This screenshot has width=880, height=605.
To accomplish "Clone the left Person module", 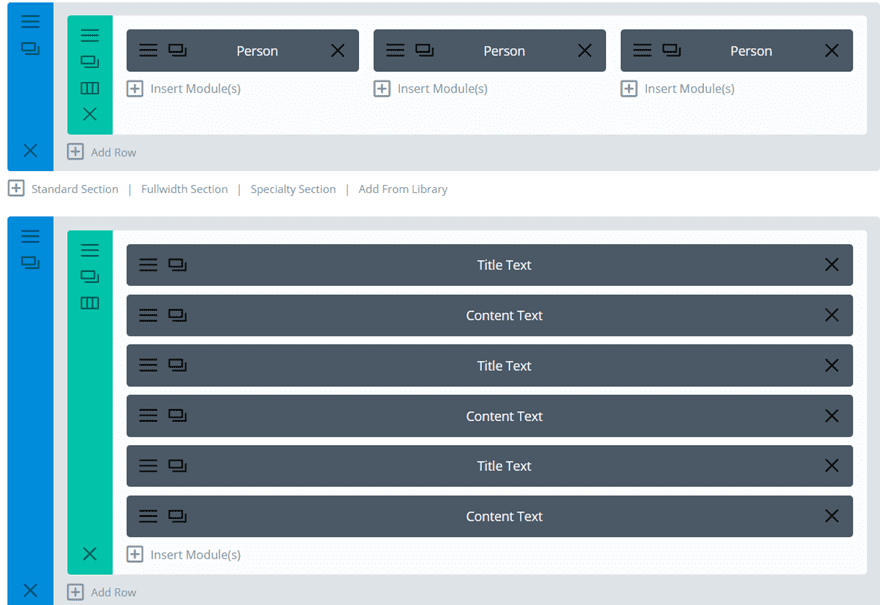I will coord(177,51).
